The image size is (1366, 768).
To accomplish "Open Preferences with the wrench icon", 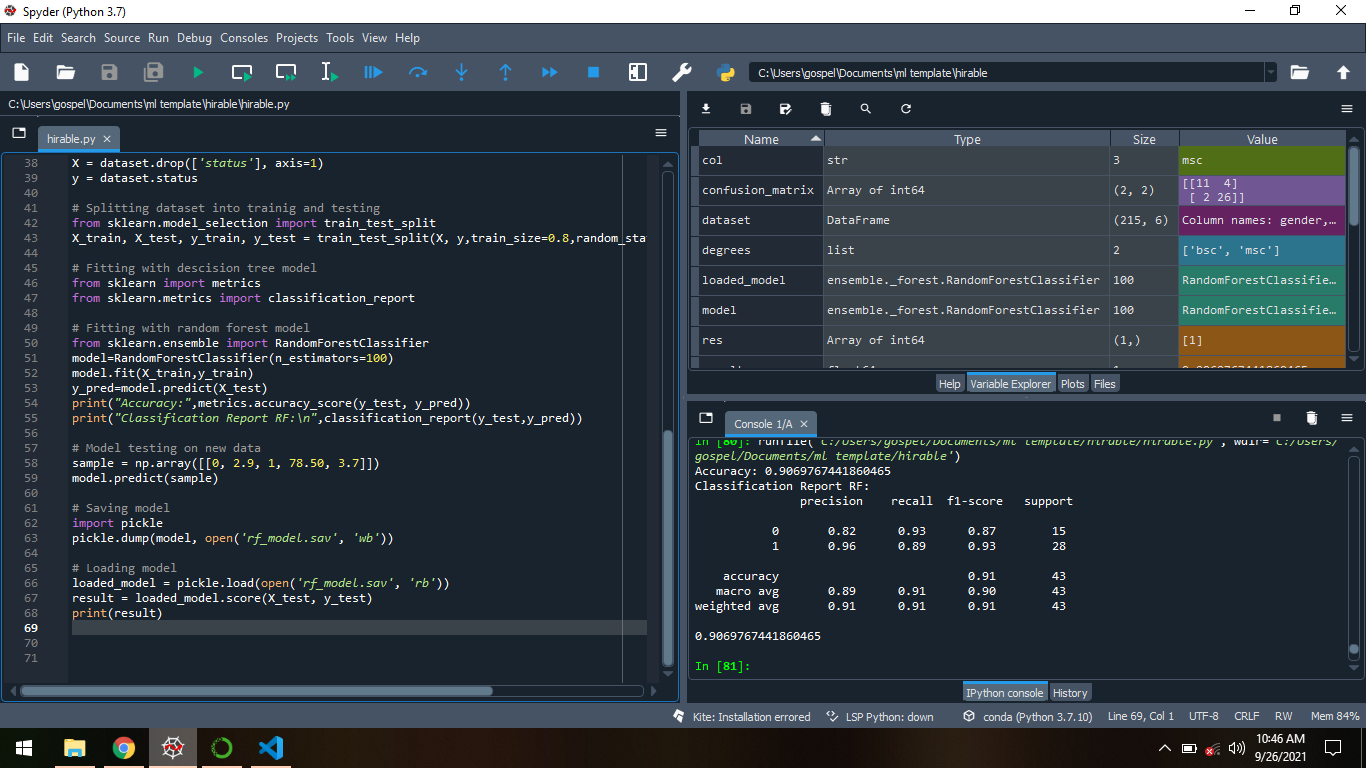I will pyautogui.click(x=682, y=72).
